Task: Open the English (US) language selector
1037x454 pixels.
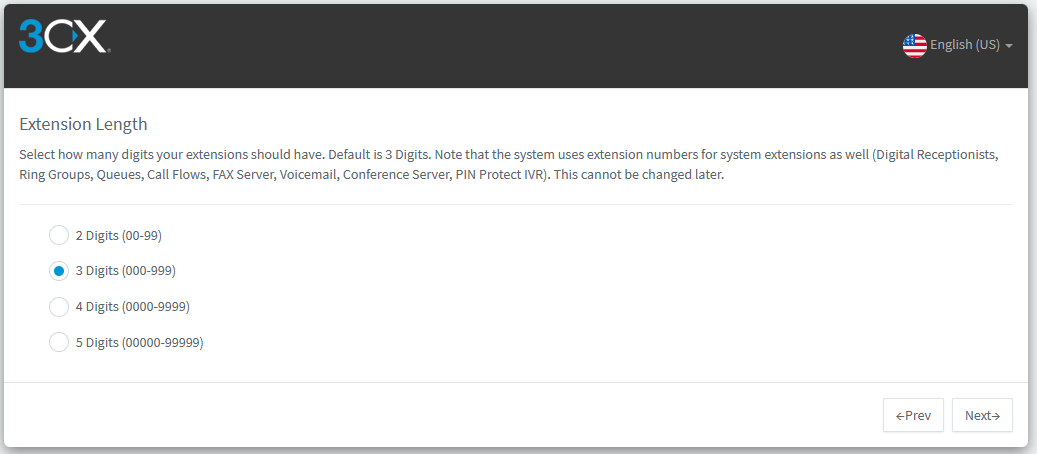Action: click(958, 46)
